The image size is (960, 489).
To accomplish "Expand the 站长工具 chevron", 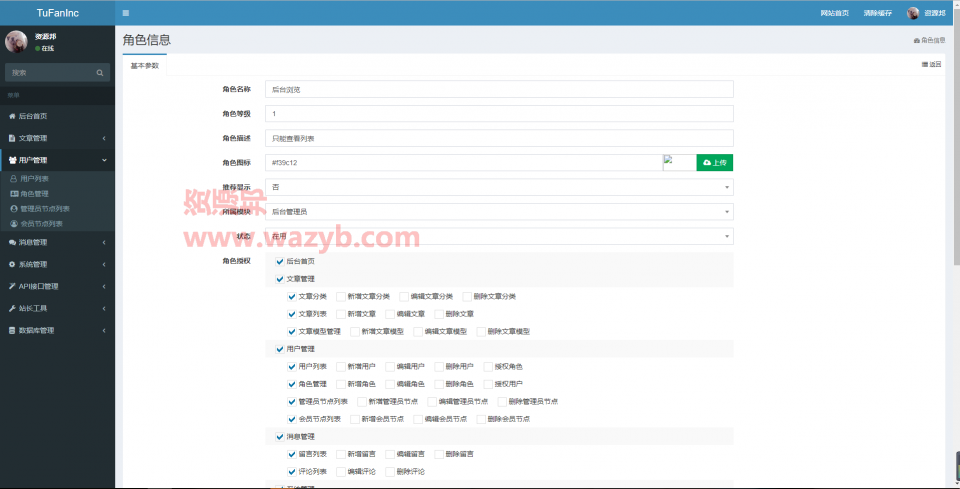I will 104,308.
